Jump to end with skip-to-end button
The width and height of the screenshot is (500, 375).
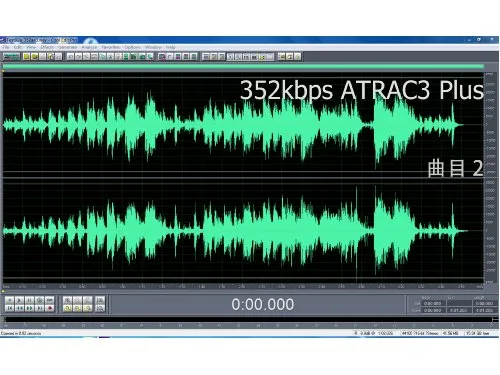pyautogui.click(x=40, y=308)
